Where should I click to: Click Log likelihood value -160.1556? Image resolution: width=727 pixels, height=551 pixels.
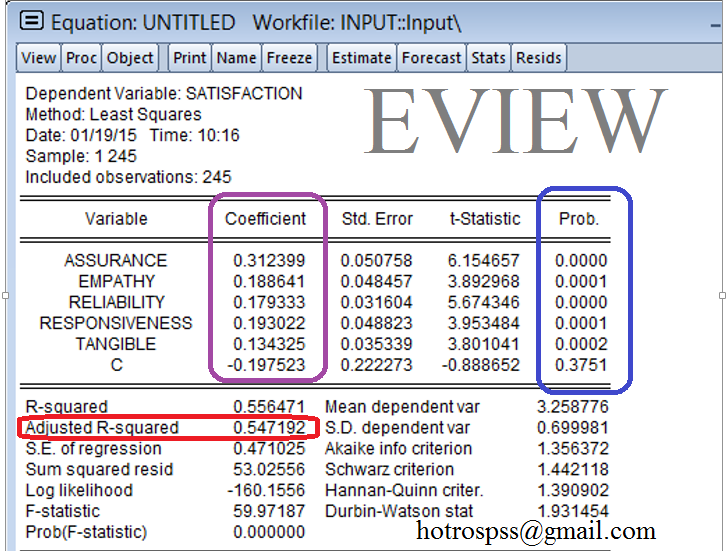266,490
